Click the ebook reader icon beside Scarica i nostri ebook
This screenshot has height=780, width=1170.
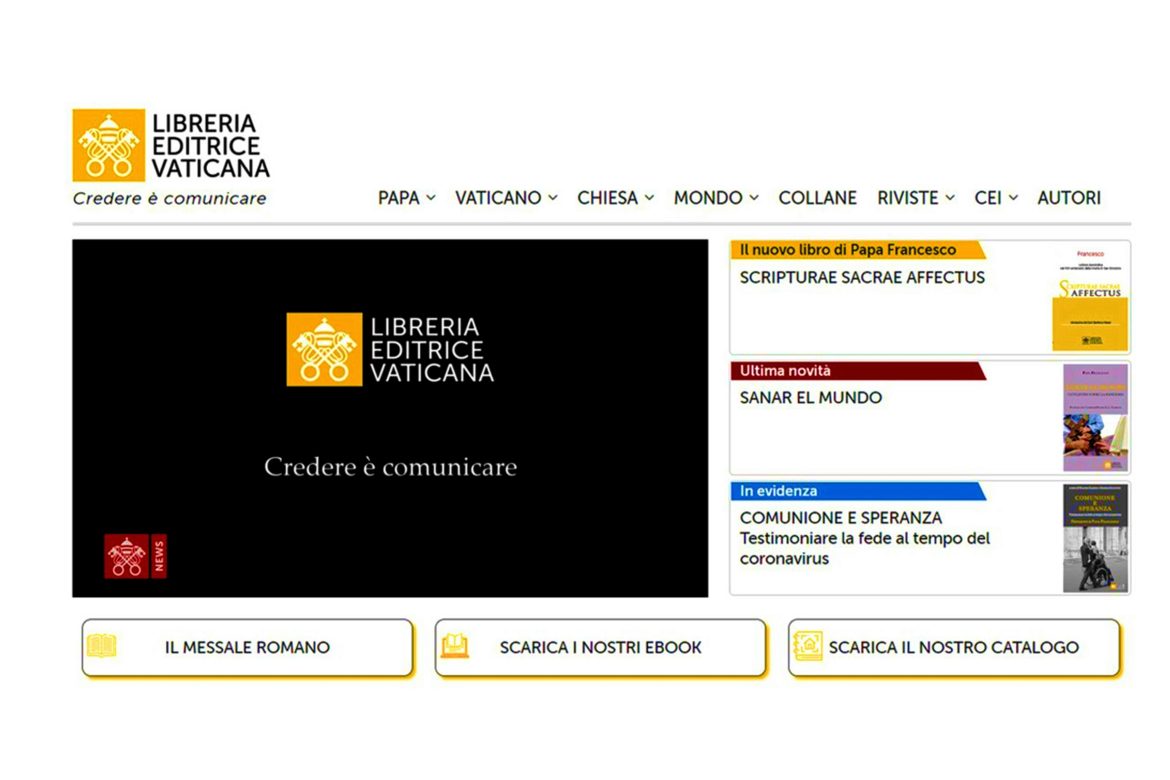point(454,646)
